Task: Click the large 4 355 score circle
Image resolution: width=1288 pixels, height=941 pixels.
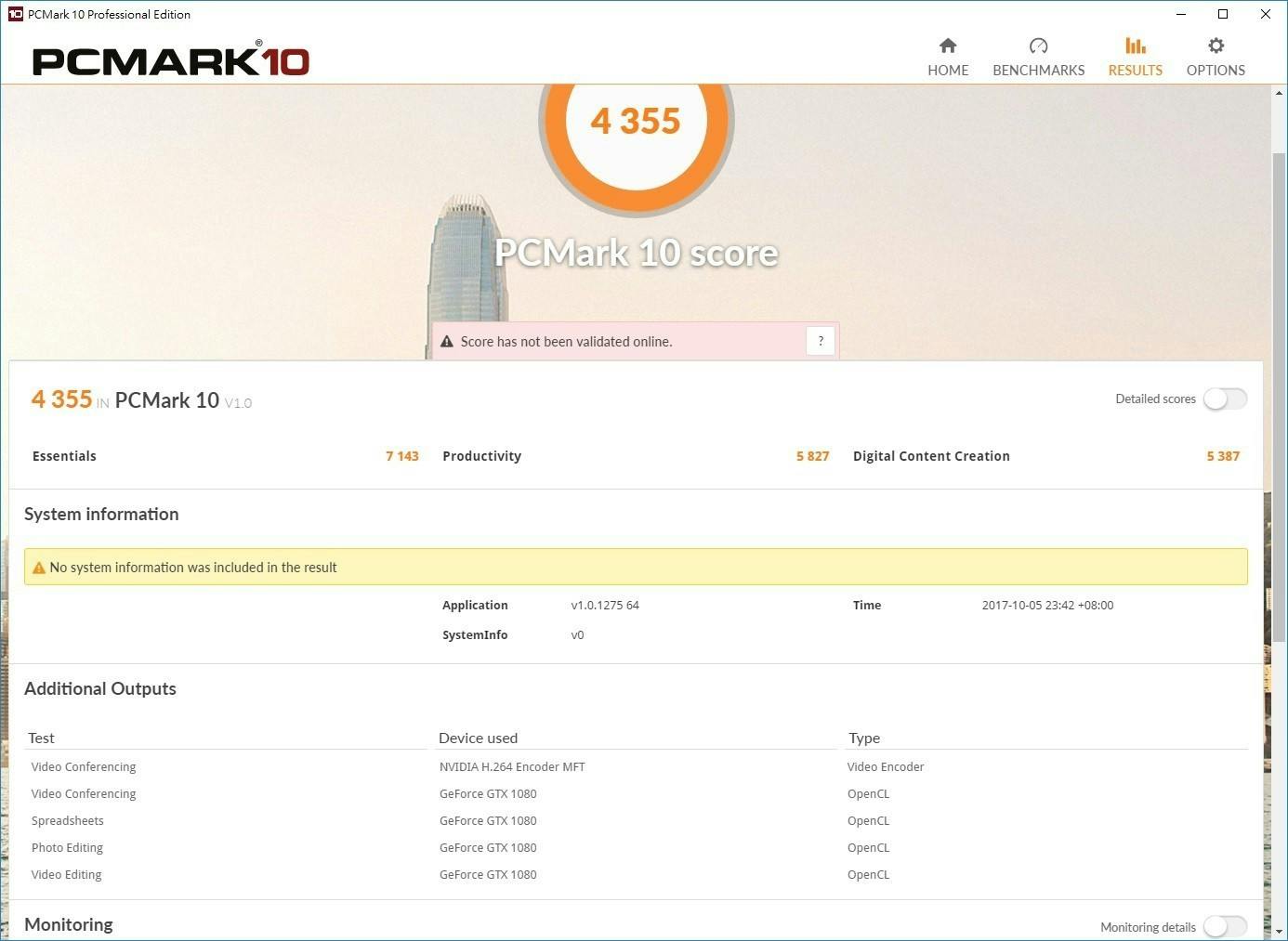Action: 637,122
